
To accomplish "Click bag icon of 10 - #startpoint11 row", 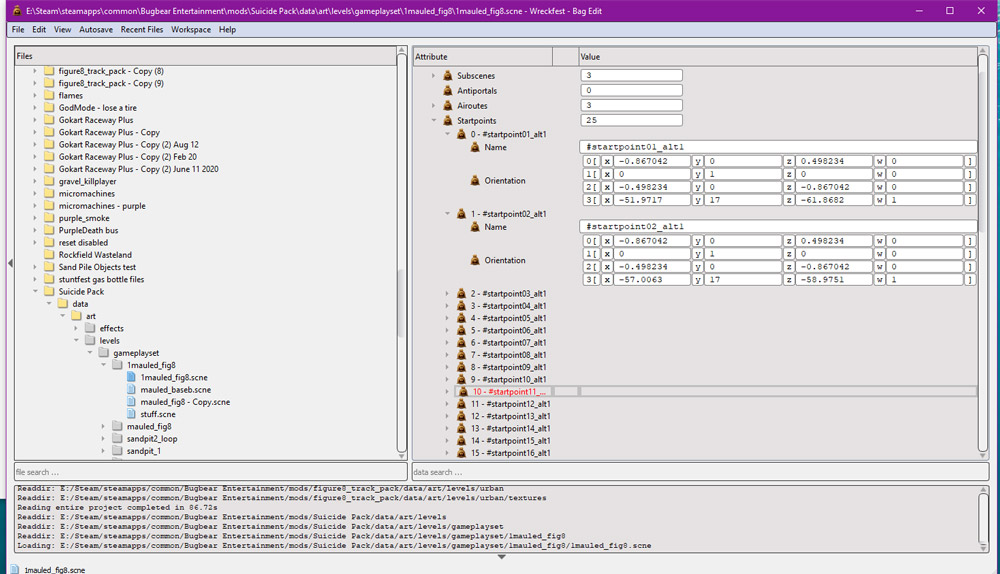I will coord(464,392).
